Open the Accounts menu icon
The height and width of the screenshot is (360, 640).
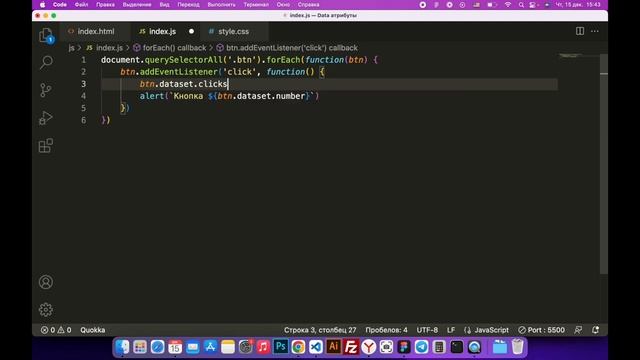coord(46,282)
